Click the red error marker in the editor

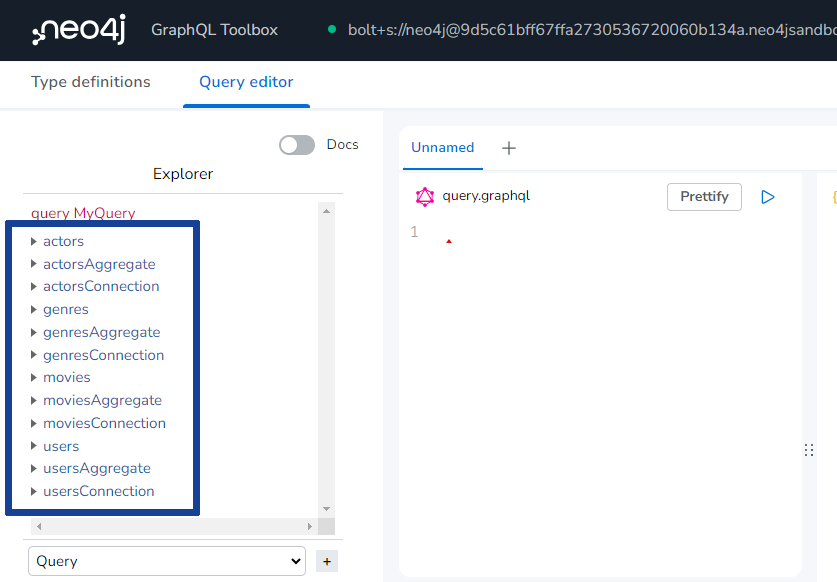pyautogui.click(x=449, y=240)
